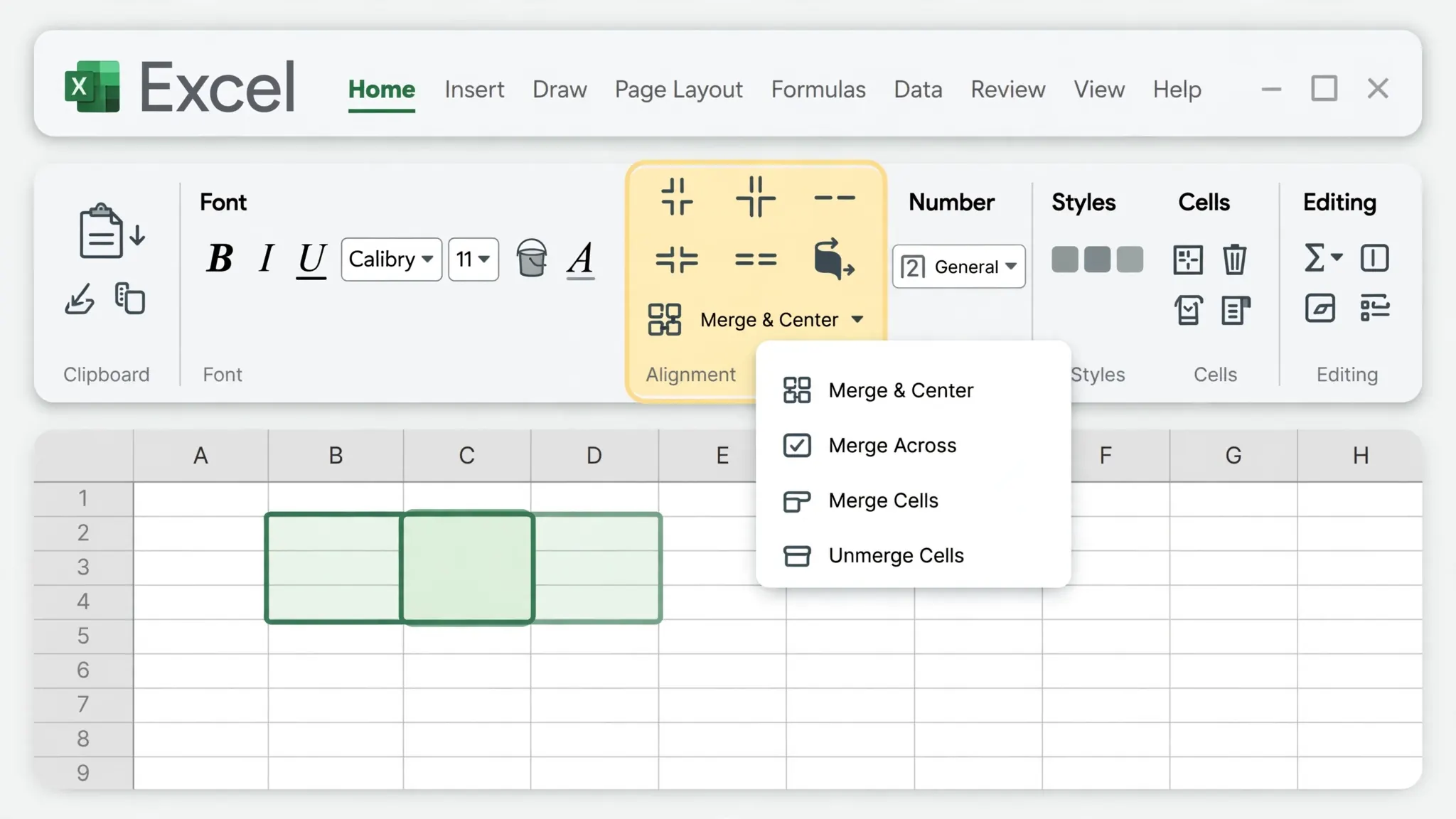1456x819 pixels.
Task: Click the Delete trash can icon
Action: pyautogui.click(x=1235, y=259)
